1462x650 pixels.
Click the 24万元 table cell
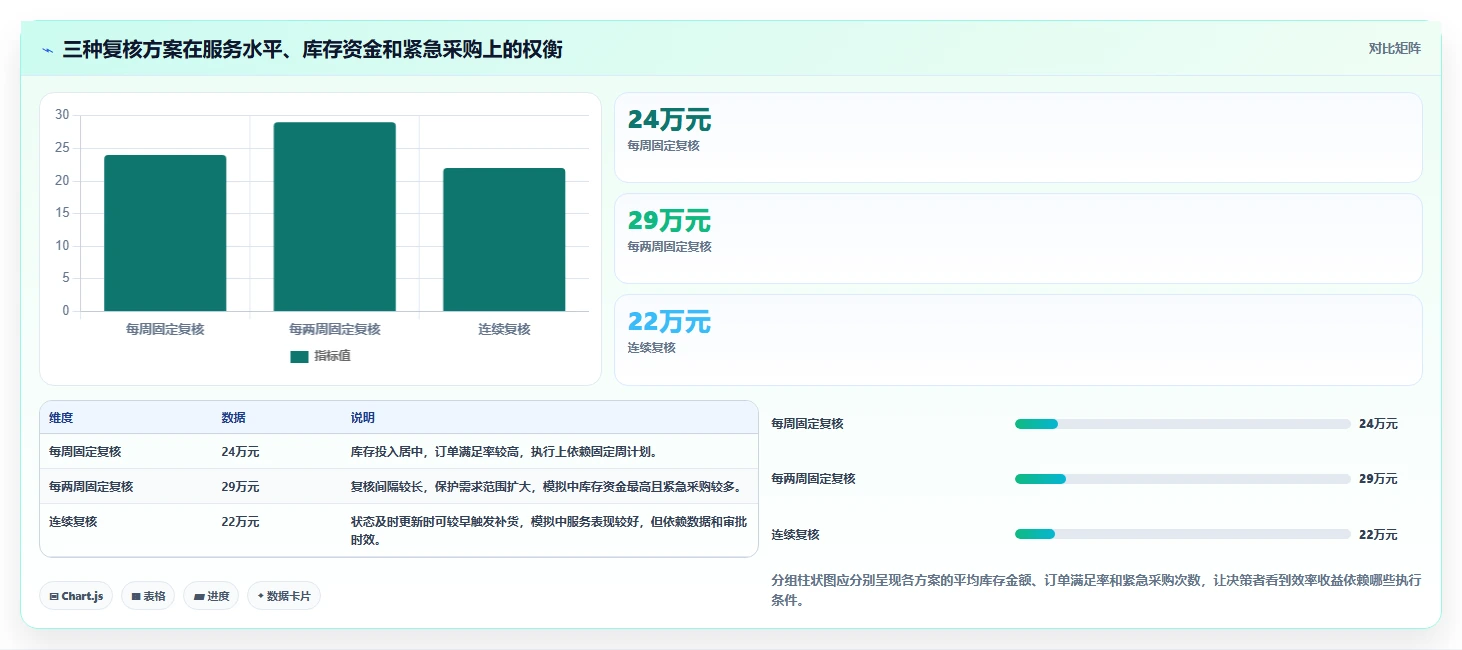[240, 452]
